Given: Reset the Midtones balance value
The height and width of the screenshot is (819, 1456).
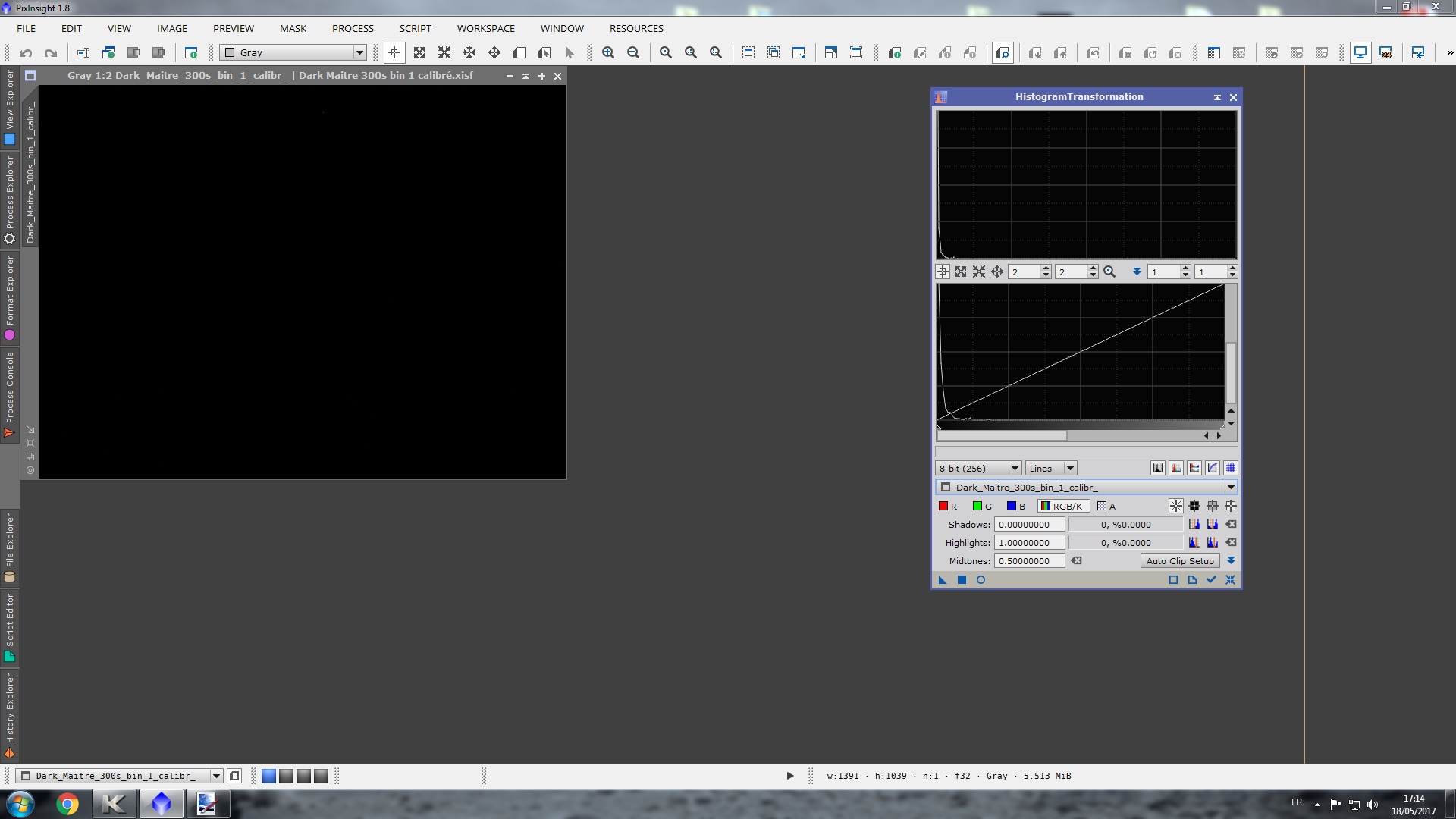Looking at the screenshot, I should click(x=1076, y=561).
